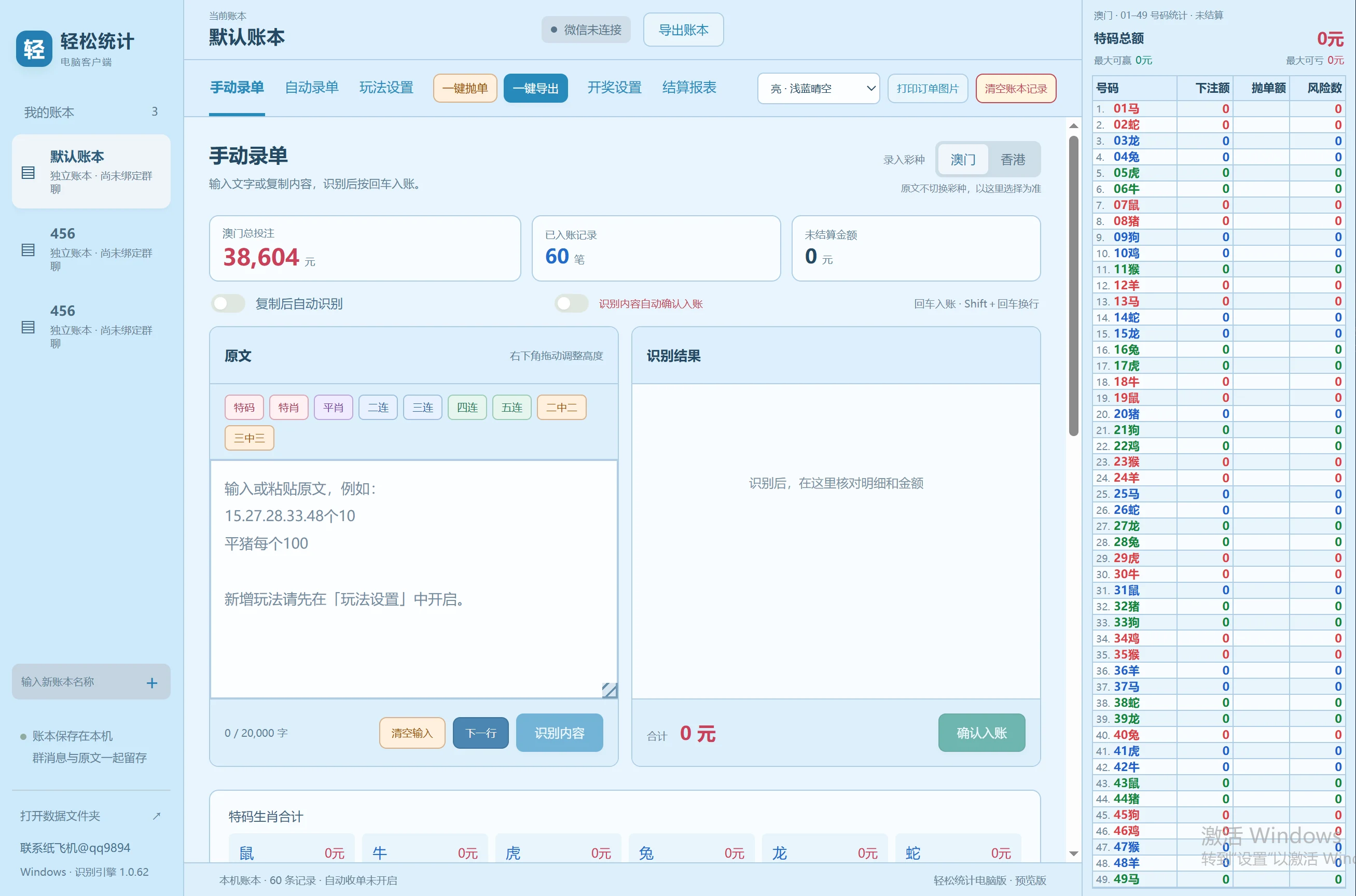This screenshot has height=896, width=1356.
Task: Click number row 10鸡
Action: 1219,253
